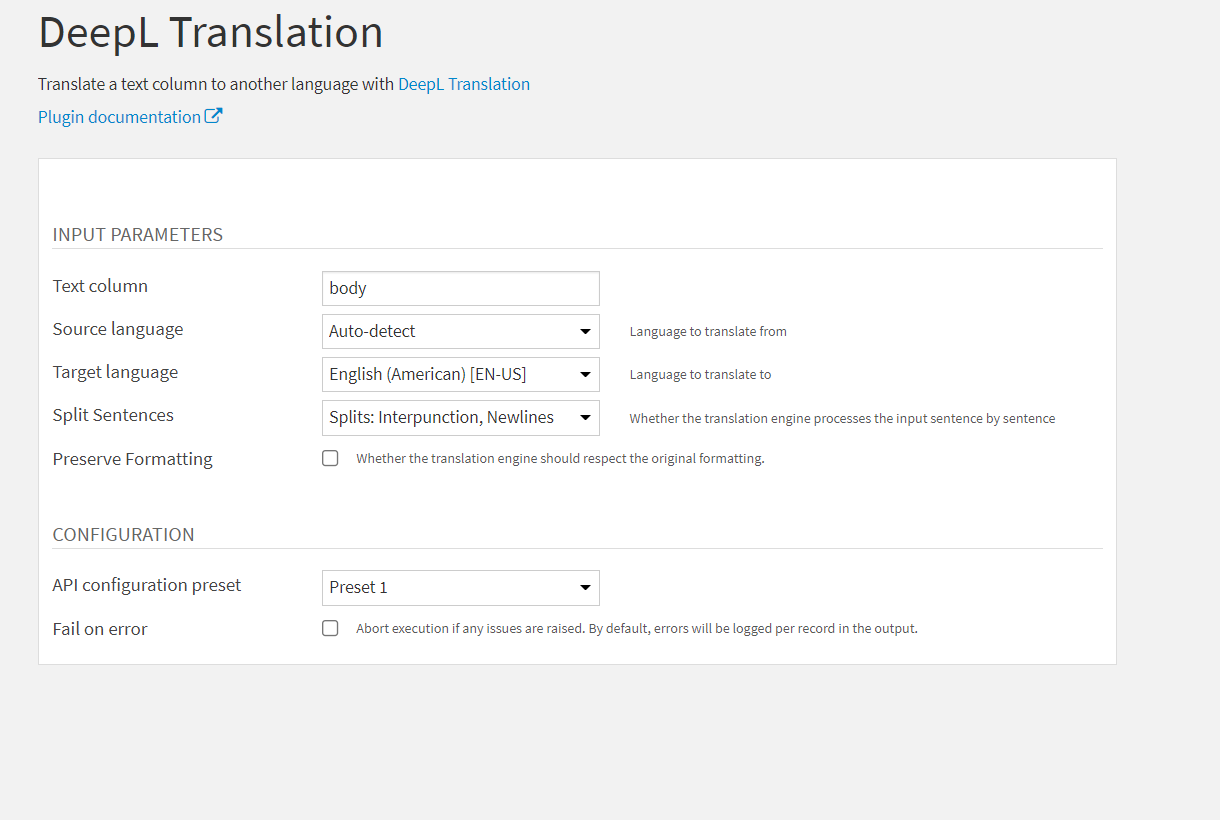
Task: Expand the API configuration preset dropdown
Action: (x=460, y=587)
